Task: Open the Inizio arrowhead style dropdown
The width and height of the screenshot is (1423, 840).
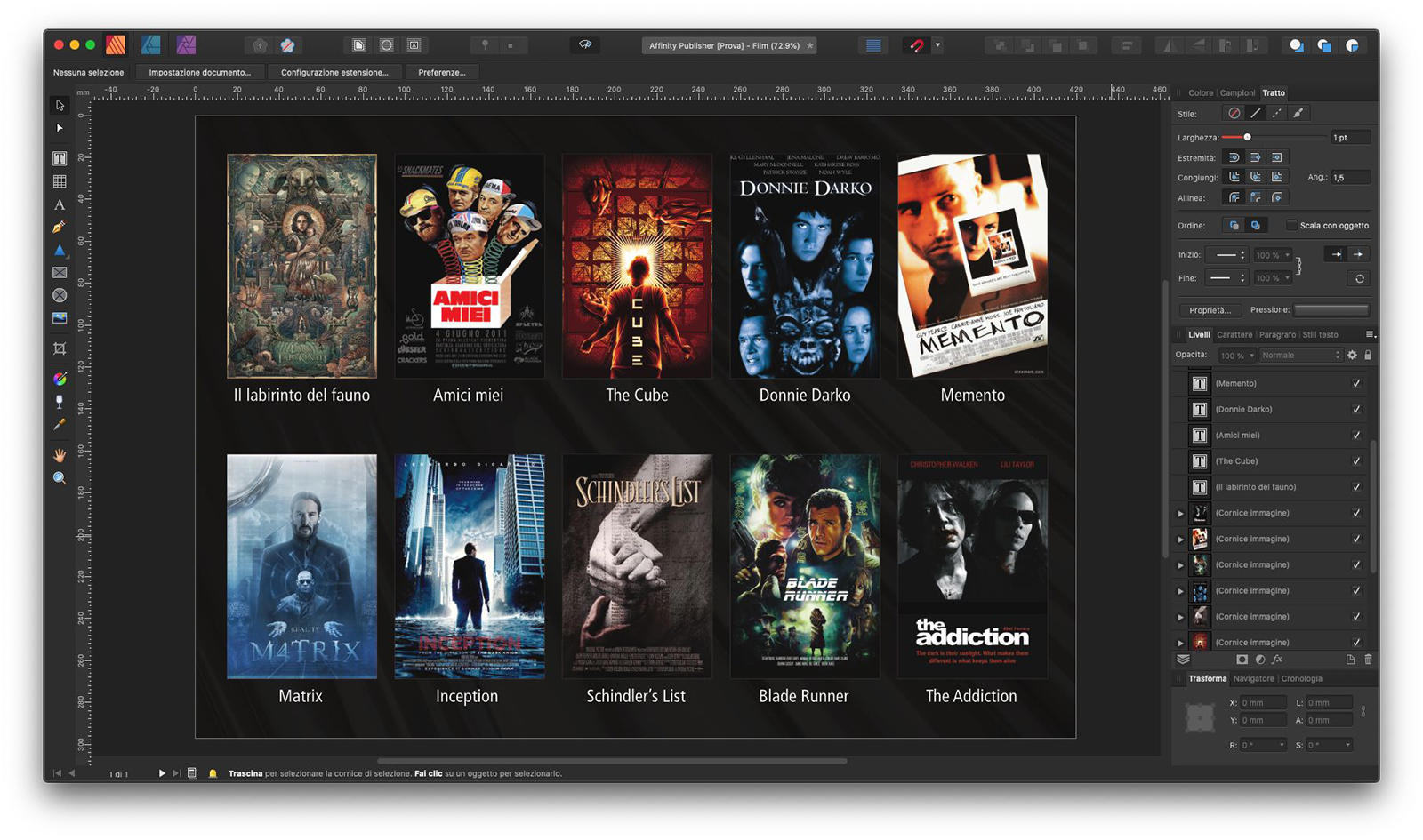Action: [x=1226, y=255]
